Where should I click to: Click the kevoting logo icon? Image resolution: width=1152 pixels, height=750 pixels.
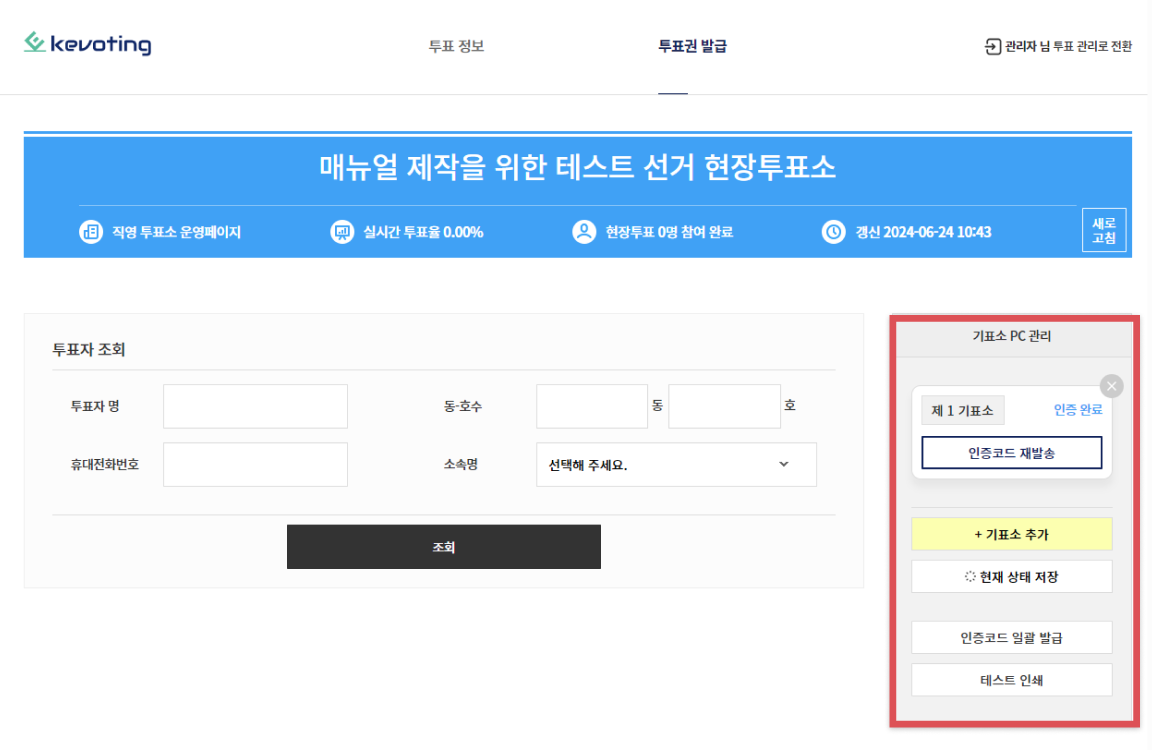(35, 42)
